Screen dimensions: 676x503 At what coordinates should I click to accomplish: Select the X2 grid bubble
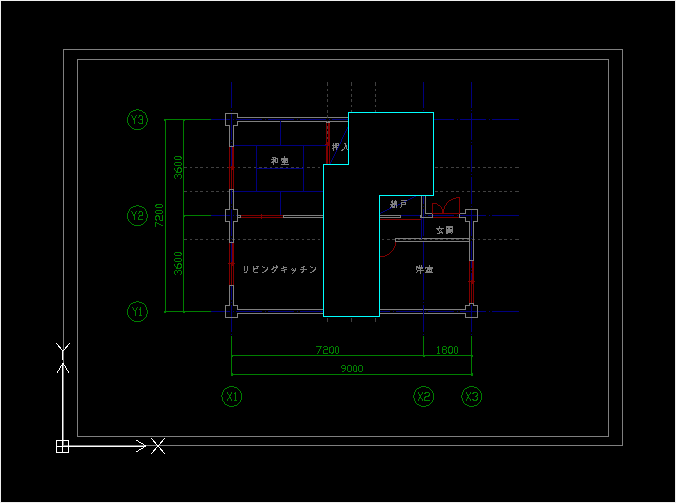tap(424, 397)
